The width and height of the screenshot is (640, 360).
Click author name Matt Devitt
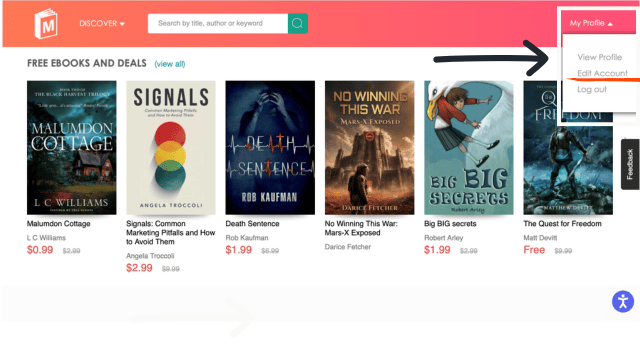pos(540,238)
